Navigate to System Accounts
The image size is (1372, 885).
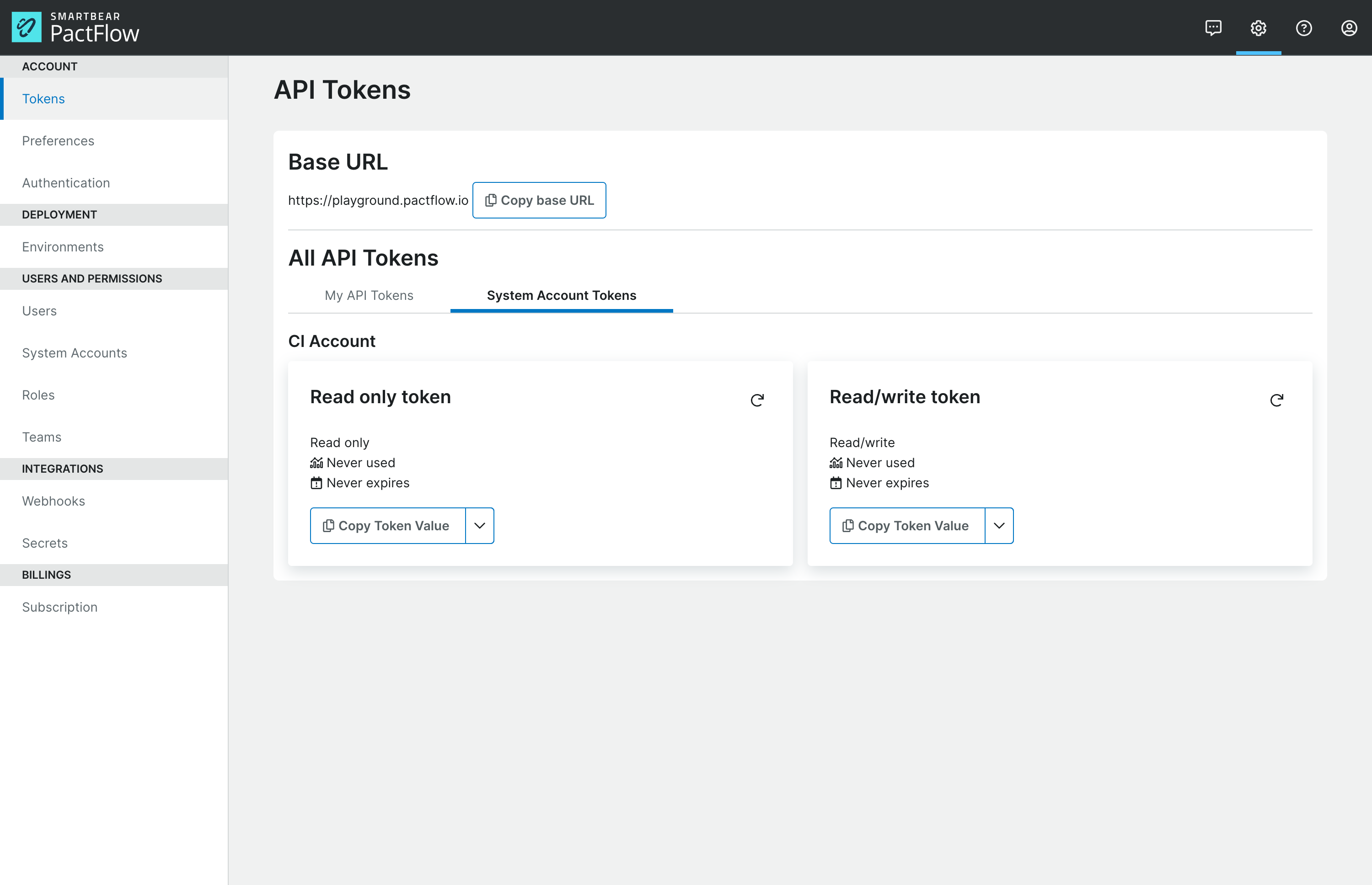tap(74, 353)
